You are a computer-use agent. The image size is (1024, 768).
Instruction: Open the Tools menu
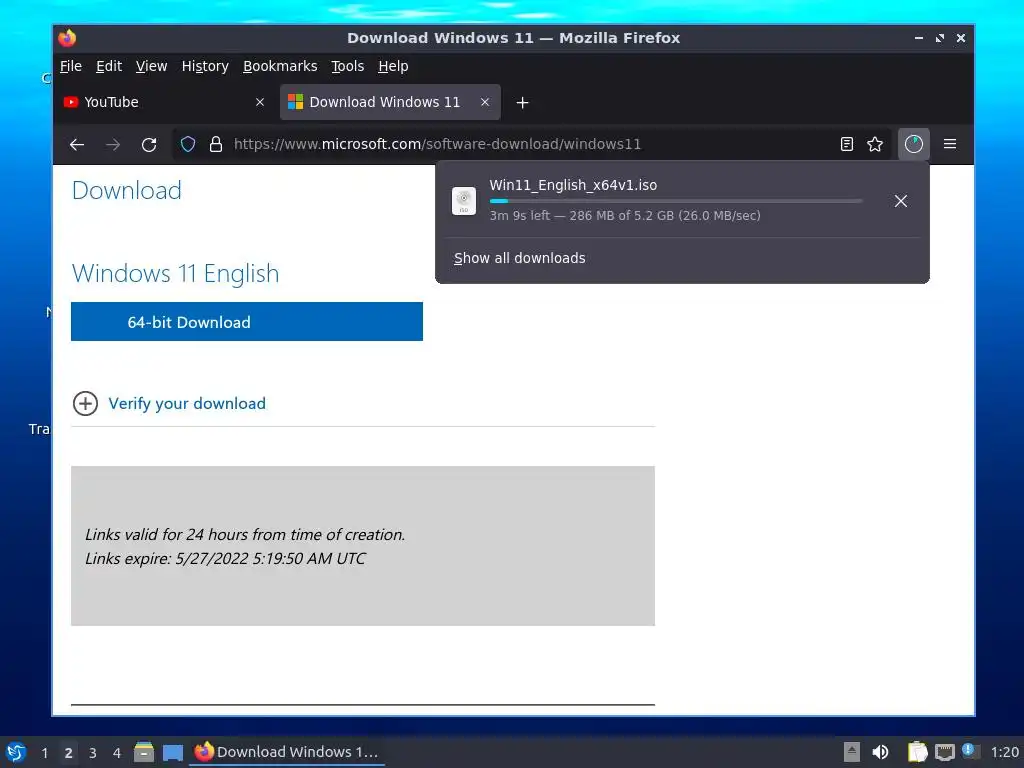[x=347, y=67]
